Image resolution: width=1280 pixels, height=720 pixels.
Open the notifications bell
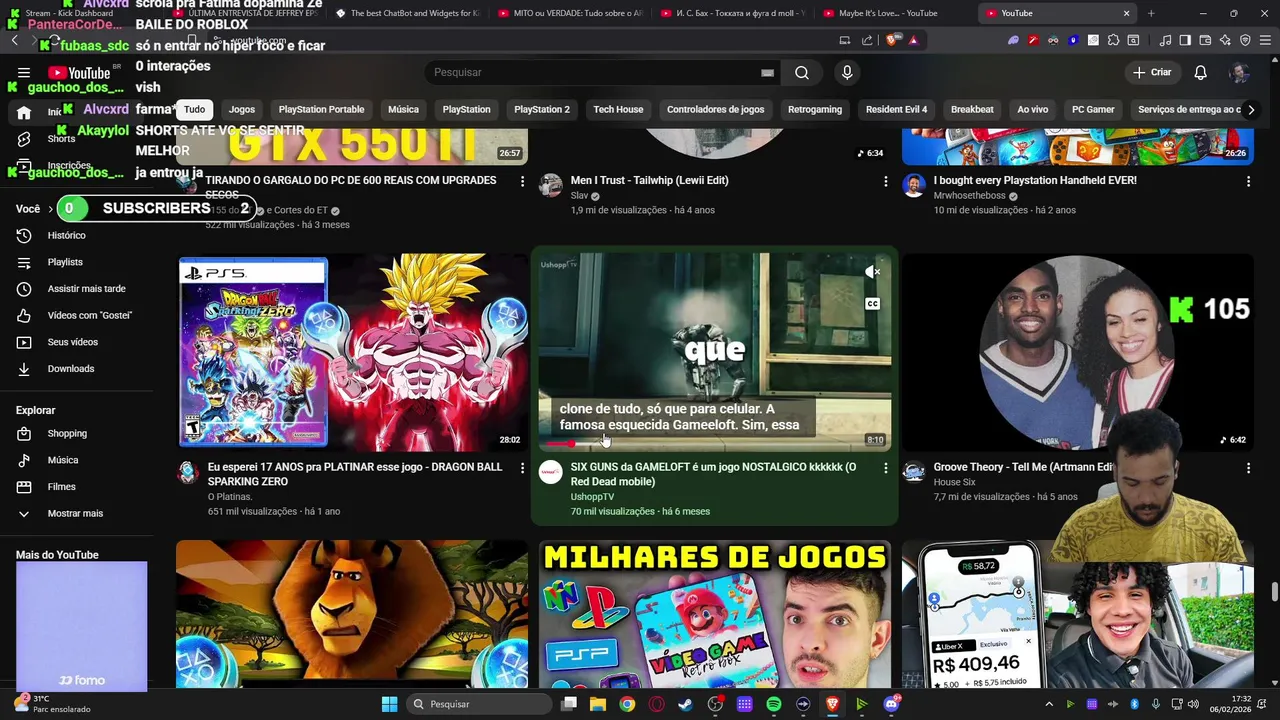[x=1200, y=72]
